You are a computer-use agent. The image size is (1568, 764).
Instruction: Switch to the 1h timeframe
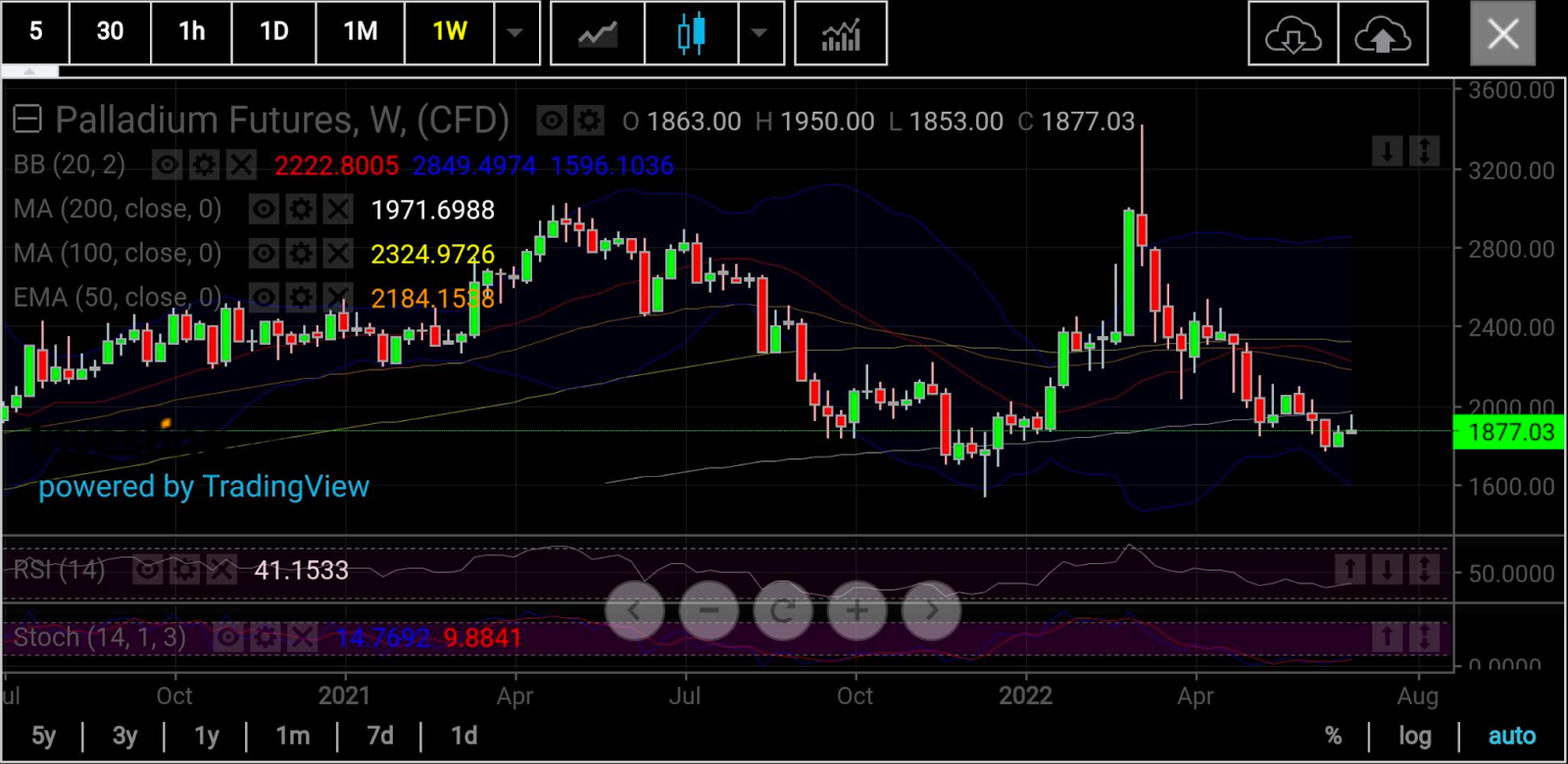[x=191, y=32]
